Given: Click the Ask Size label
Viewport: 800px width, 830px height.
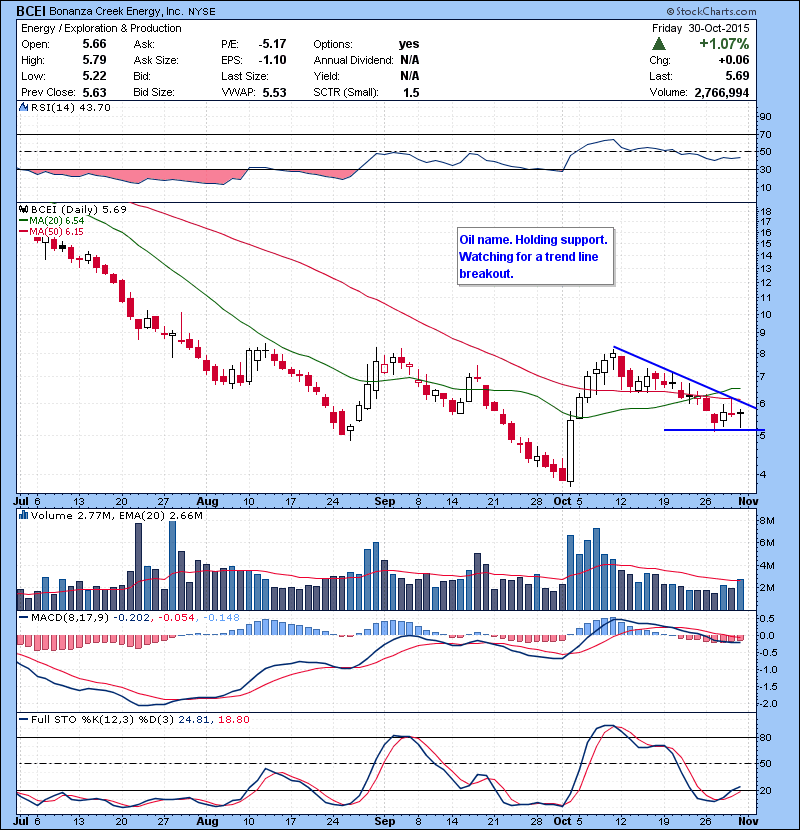Looking at the screenshot, I should pos(156,60).
